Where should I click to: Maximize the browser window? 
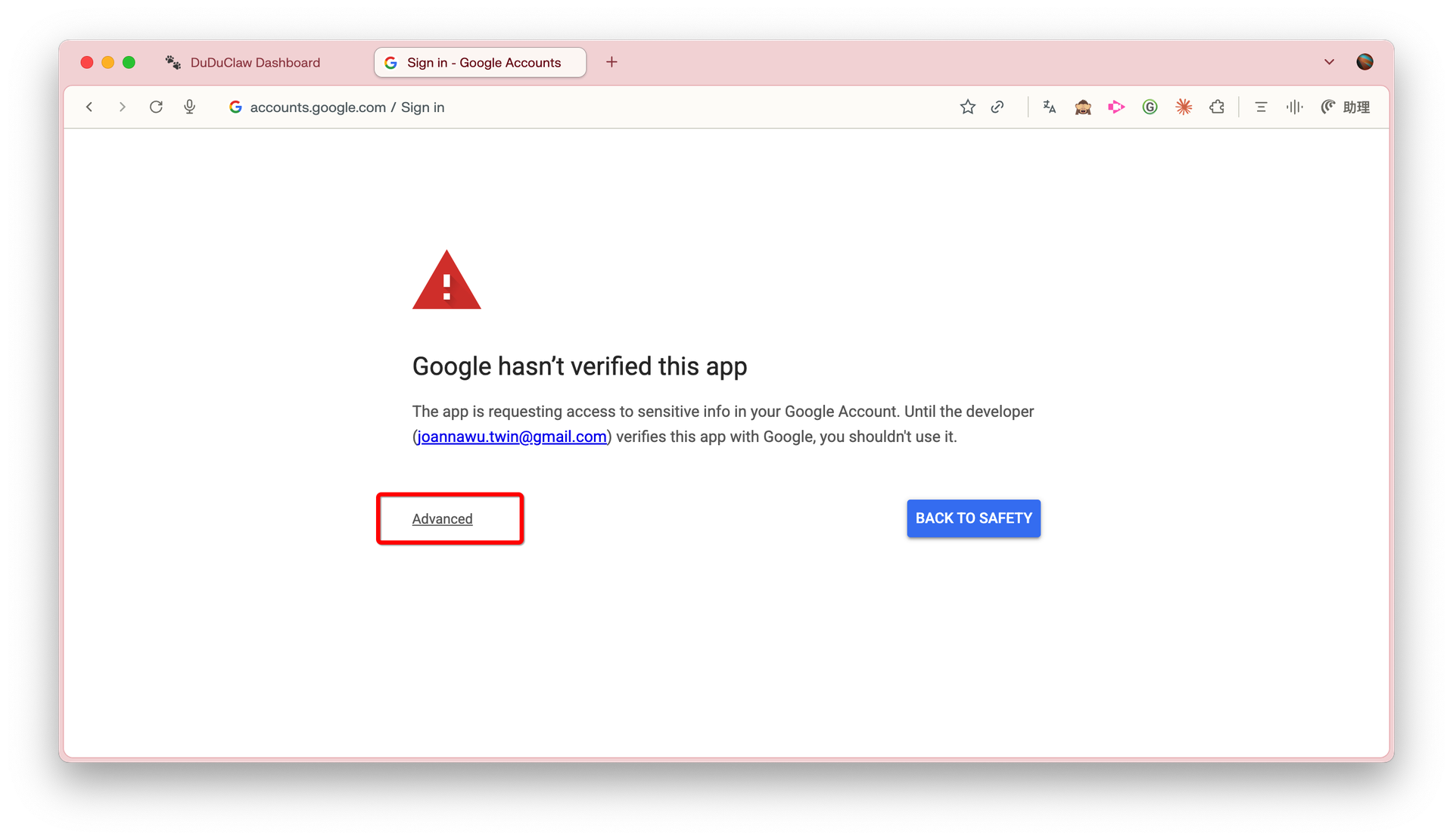[x=129, y=63]
